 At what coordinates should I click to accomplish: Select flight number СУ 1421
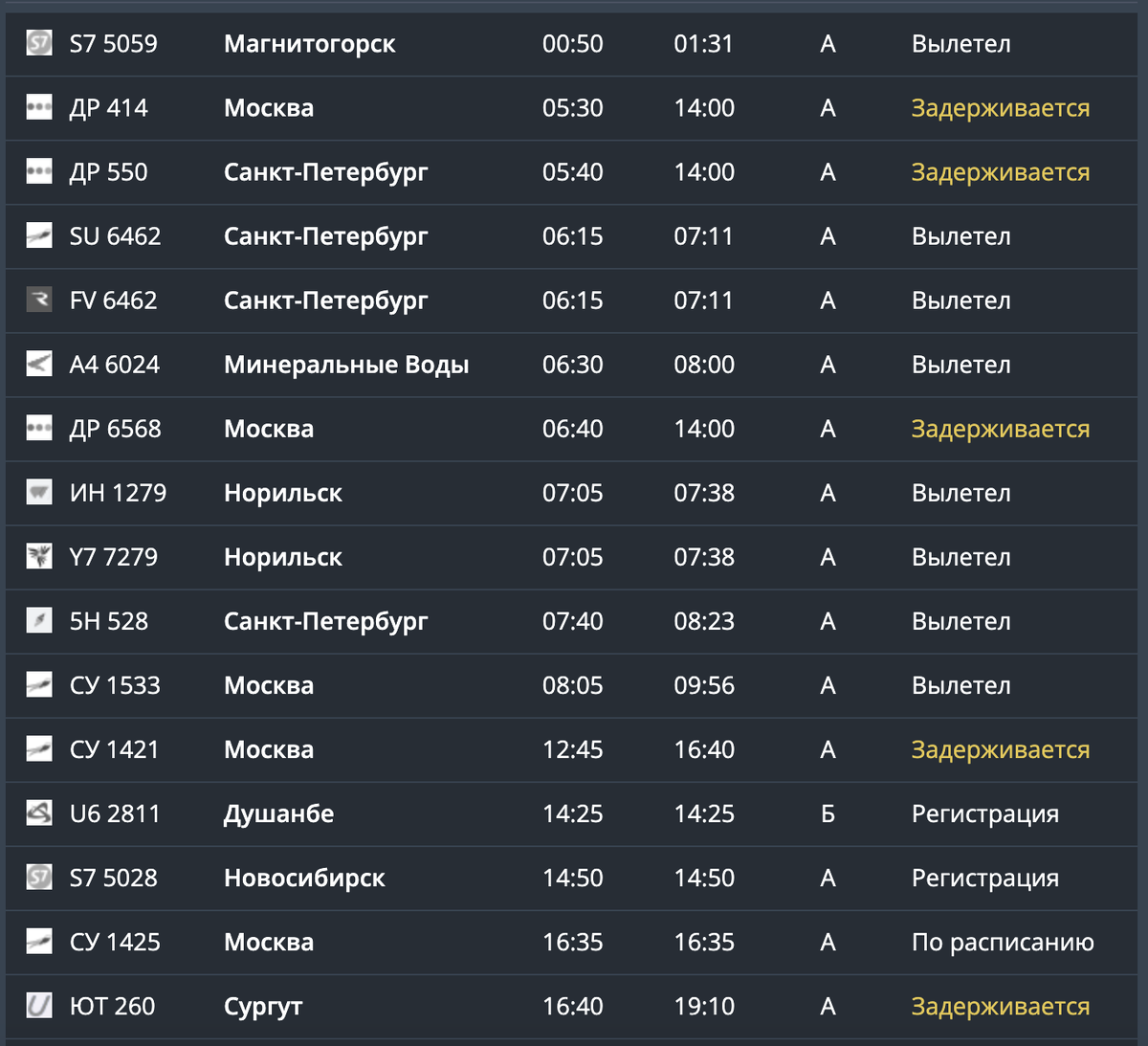tap(115, 749)
